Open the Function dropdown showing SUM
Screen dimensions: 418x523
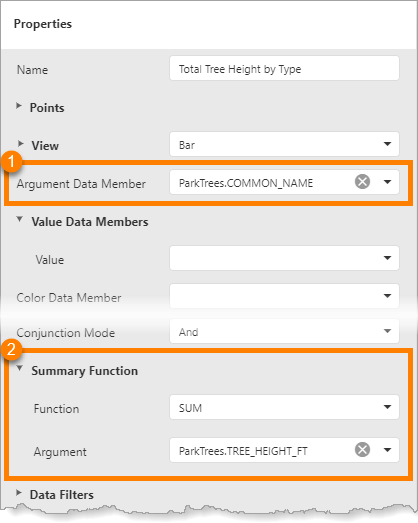coord(284,407)
